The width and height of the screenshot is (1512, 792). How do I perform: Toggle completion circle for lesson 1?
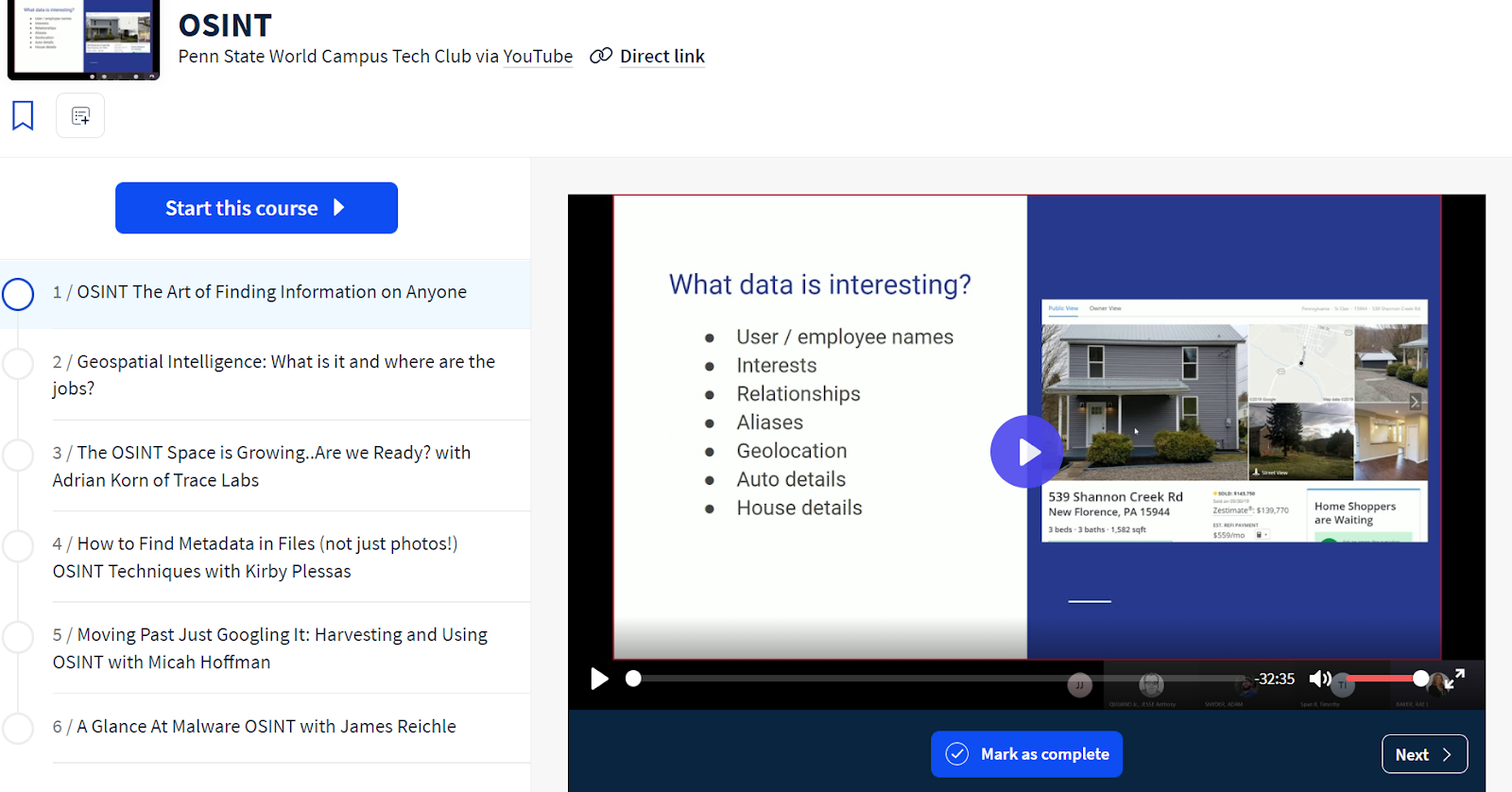(x=18, y=294)
